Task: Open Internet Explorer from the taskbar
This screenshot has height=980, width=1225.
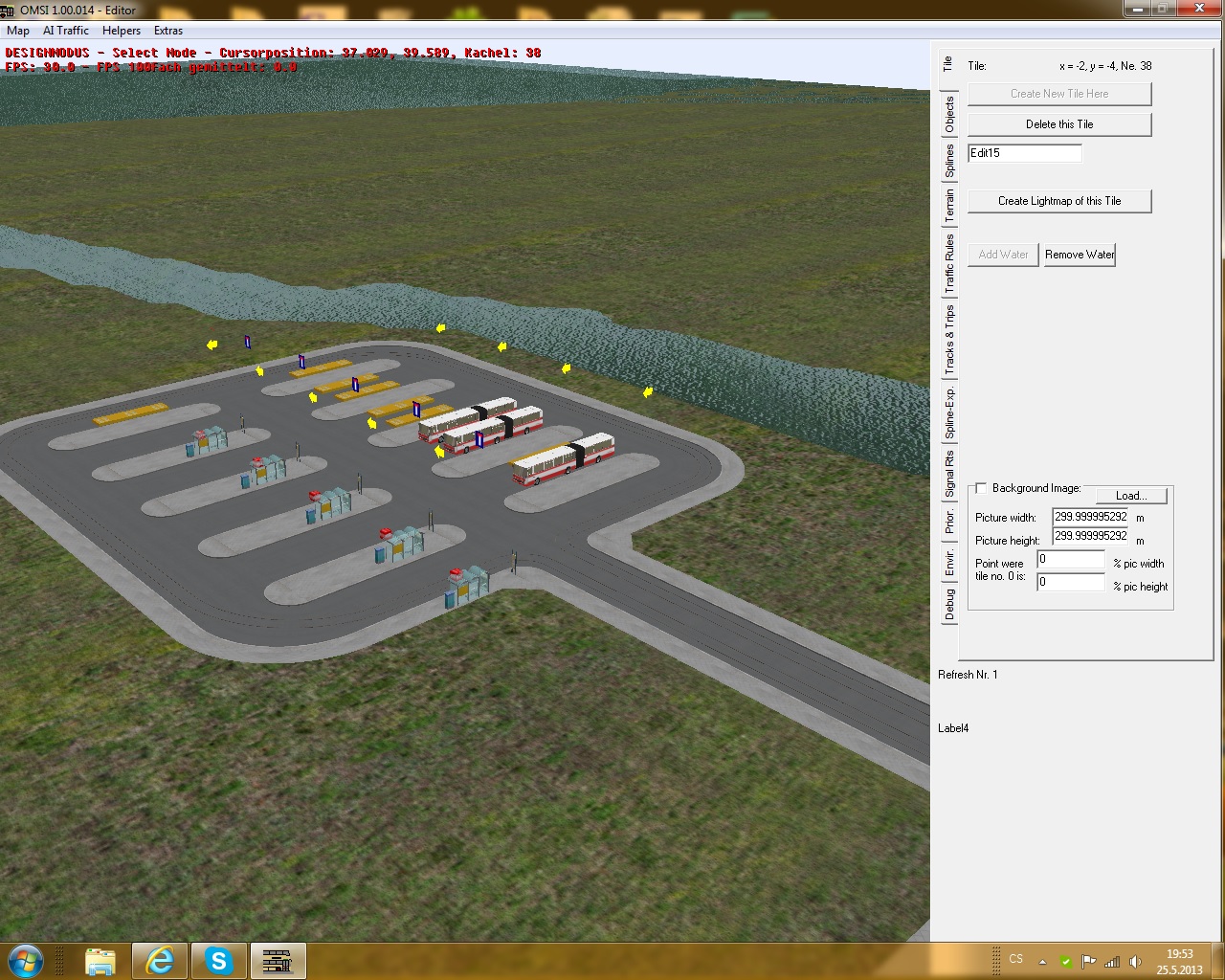Action: click(159, 960)
